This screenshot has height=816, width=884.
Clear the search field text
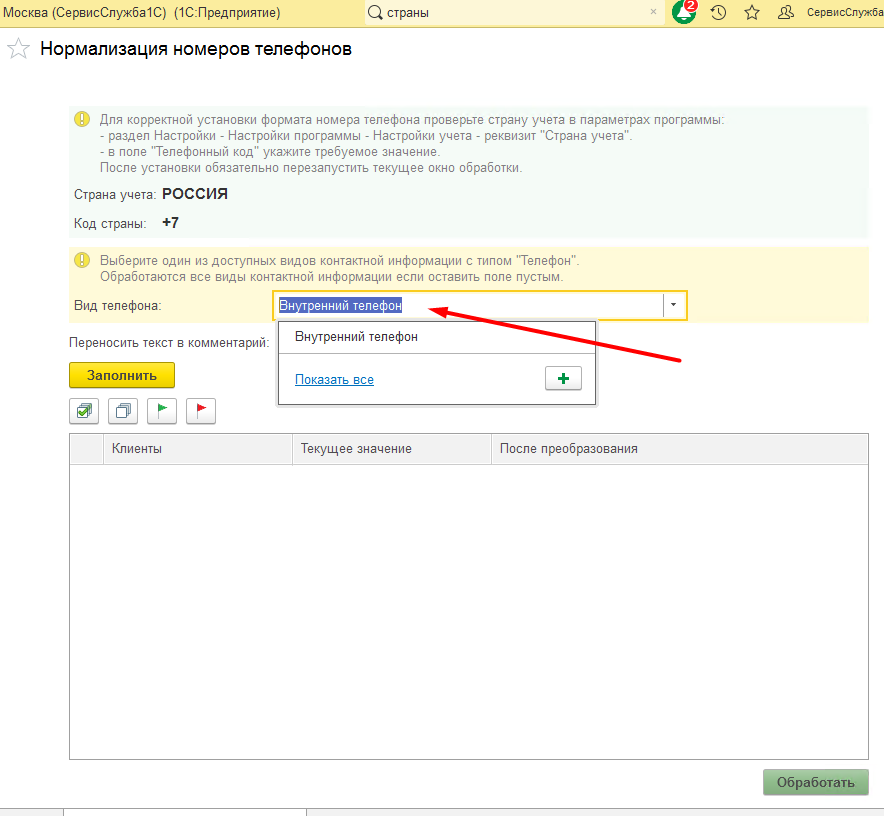654,13
